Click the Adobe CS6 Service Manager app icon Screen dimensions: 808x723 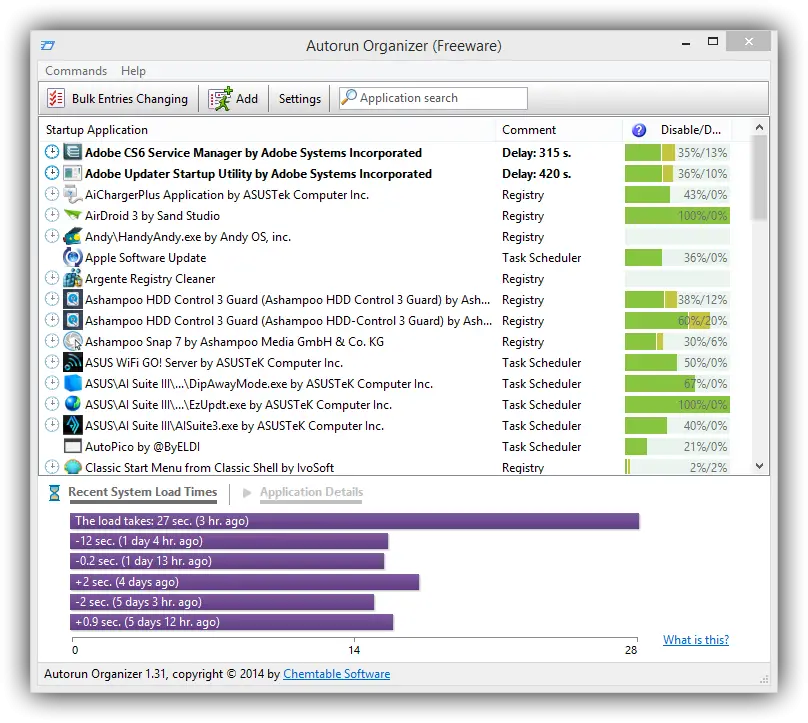click(73, 152)
